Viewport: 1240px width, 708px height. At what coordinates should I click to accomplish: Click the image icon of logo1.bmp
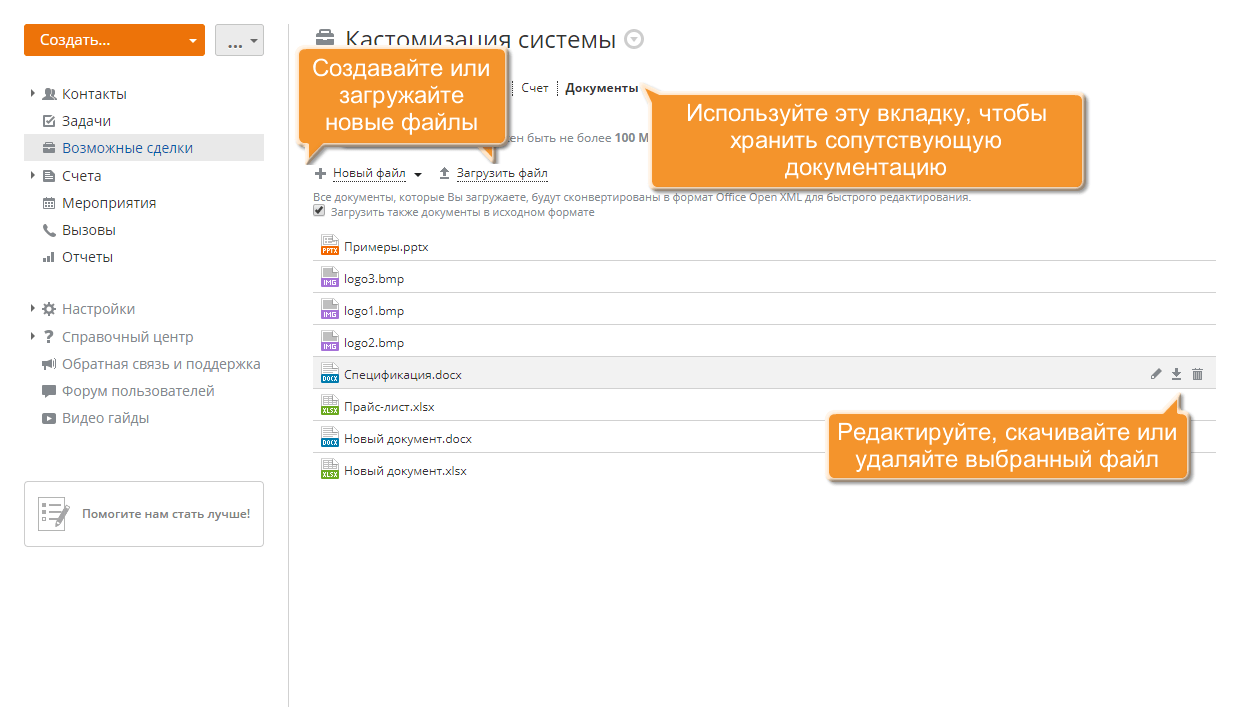(330, 309)
